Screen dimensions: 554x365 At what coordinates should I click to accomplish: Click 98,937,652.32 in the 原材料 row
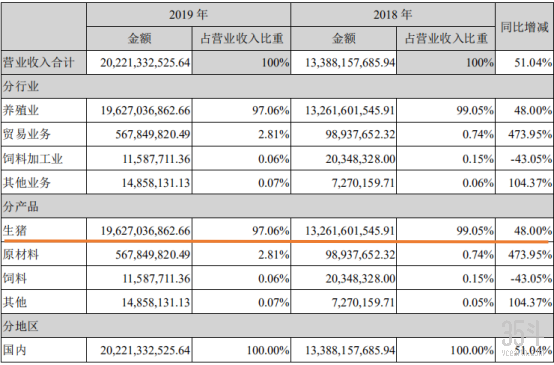360,254
